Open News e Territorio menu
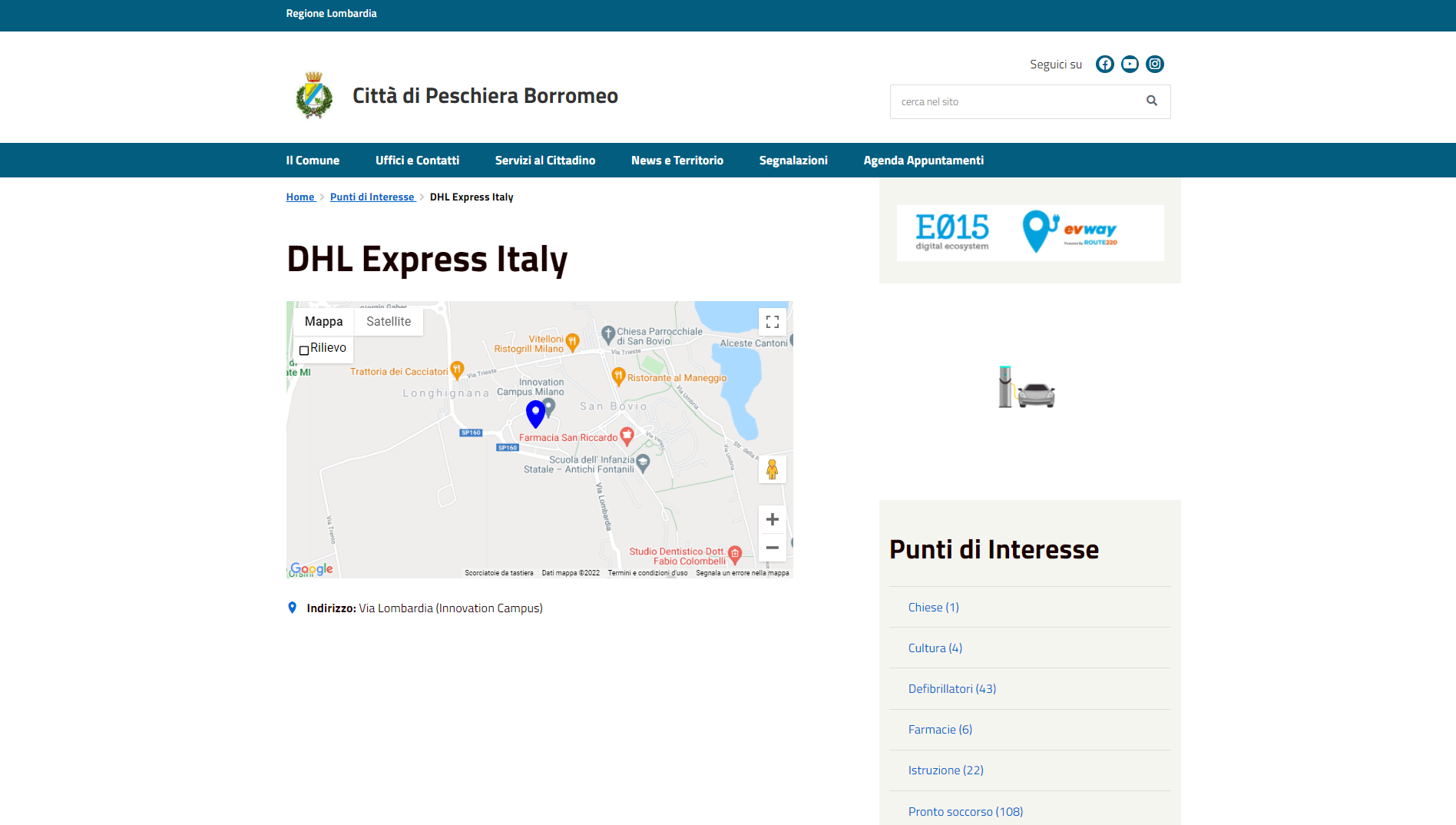The image size is (1456, 825). 677,161
